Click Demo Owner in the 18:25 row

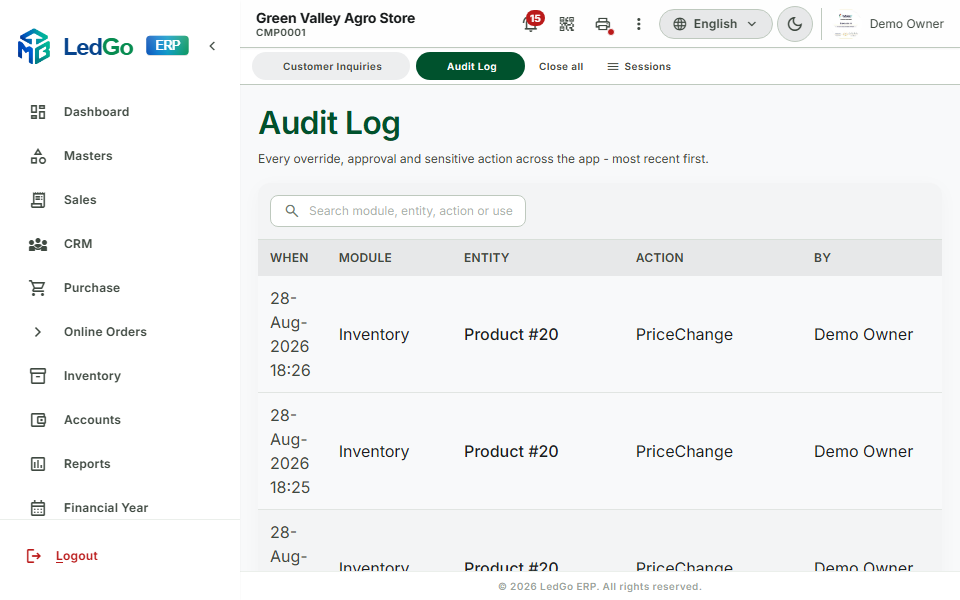pyautogui.click(x=863, y=451)
